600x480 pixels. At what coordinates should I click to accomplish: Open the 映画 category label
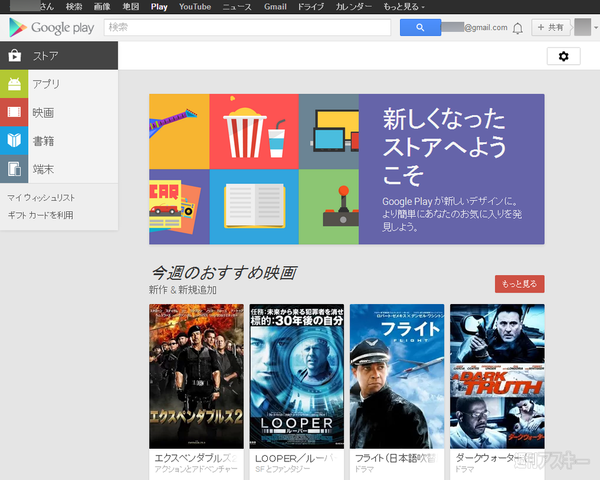[43, 113]
